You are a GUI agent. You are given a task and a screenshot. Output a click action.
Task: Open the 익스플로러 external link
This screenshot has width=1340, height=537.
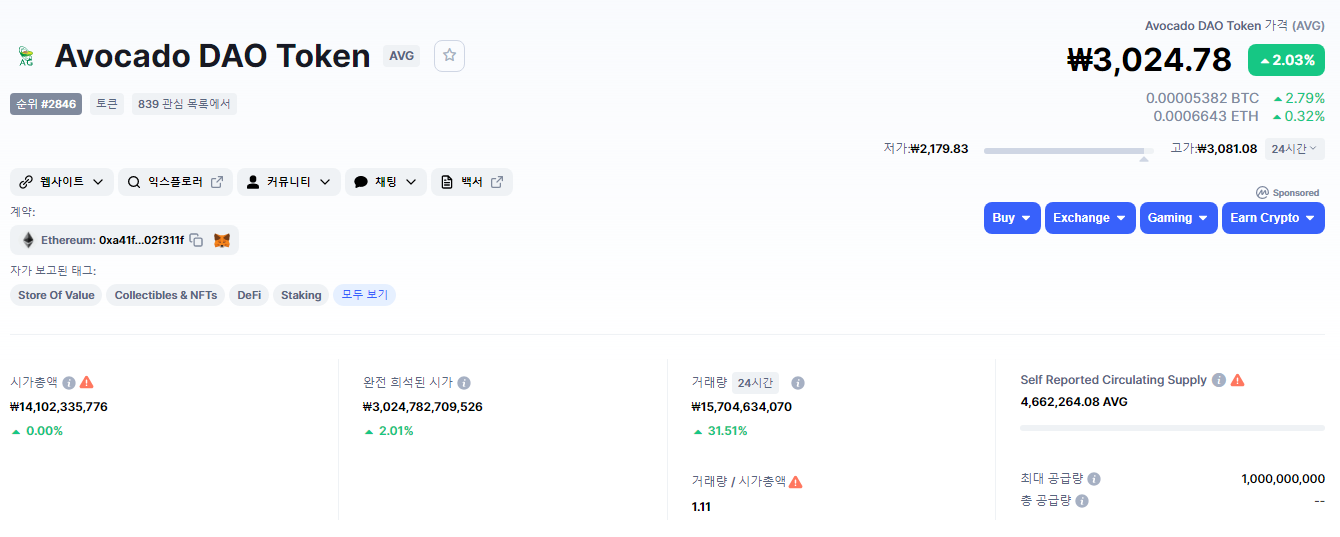tap(175, 182)
